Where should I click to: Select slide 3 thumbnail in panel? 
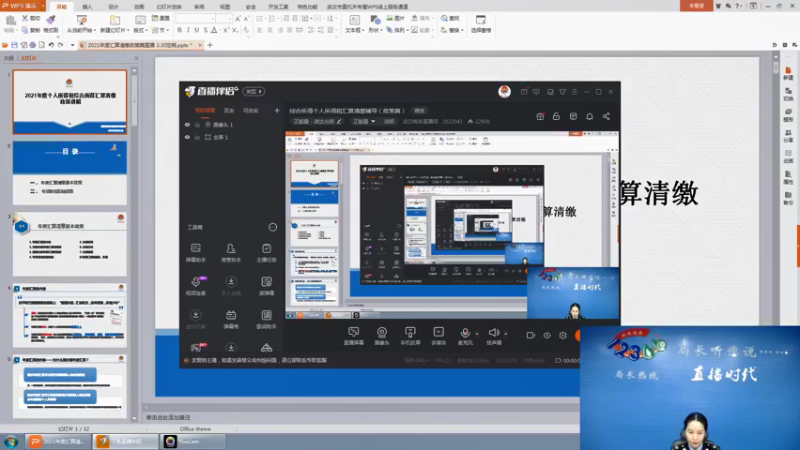click(x=70, y=244)
